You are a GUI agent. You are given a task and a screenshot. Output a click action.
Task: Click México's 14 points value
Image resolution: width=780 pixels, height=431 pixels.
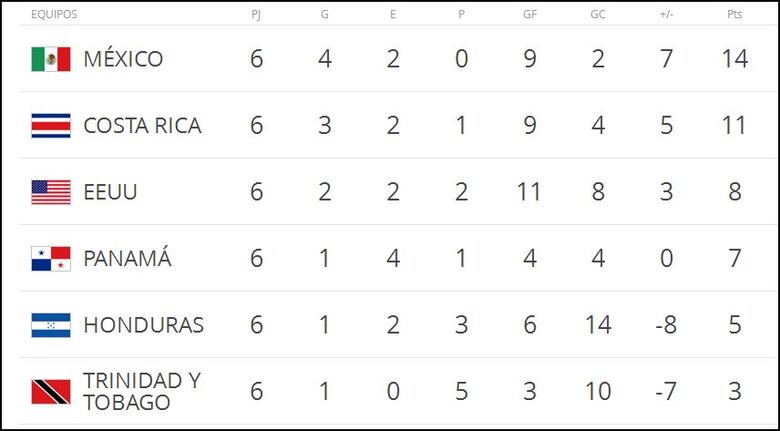[x=735, y=60]
